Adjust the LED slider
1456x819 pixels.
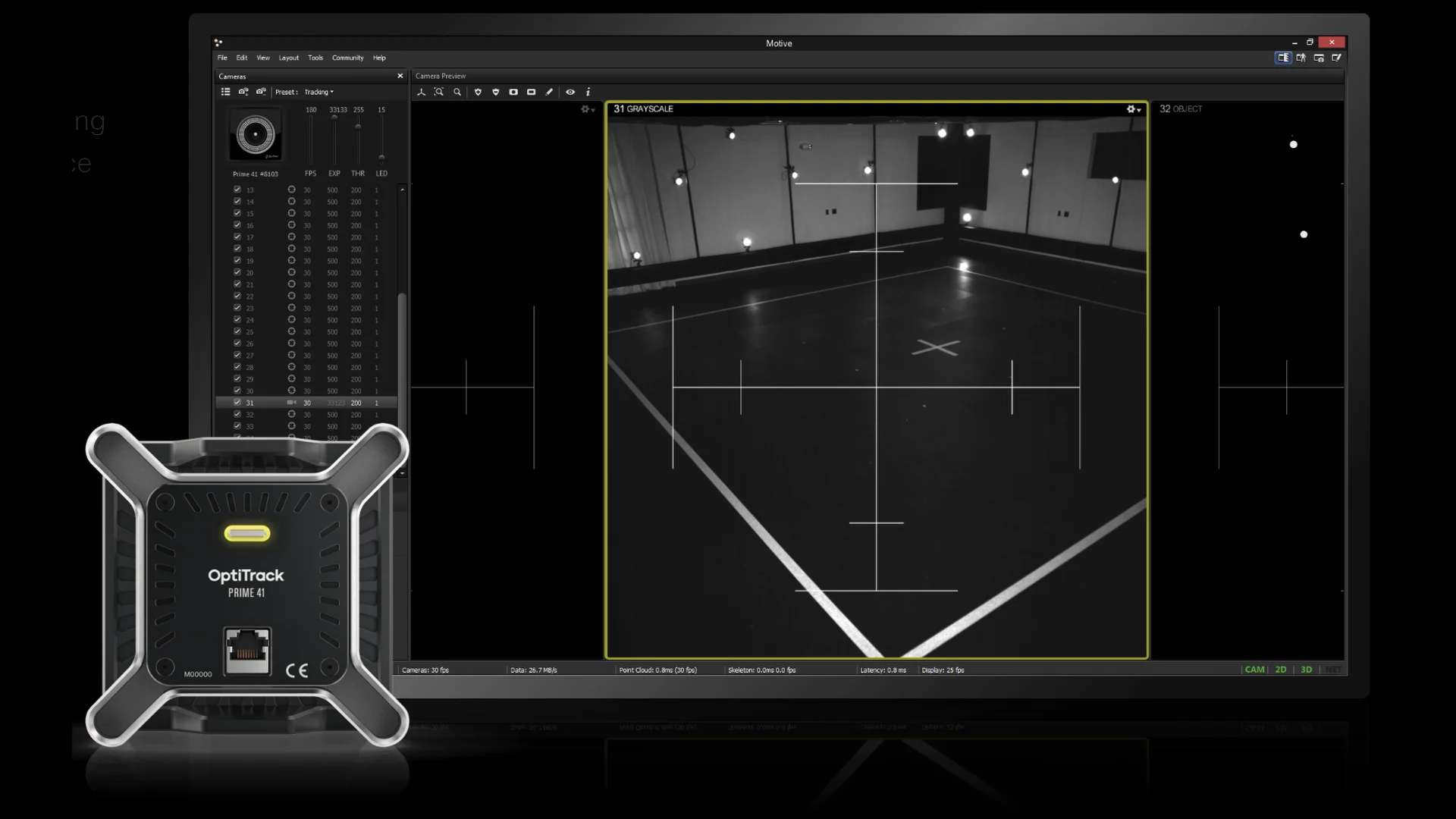tap(381, 140)
